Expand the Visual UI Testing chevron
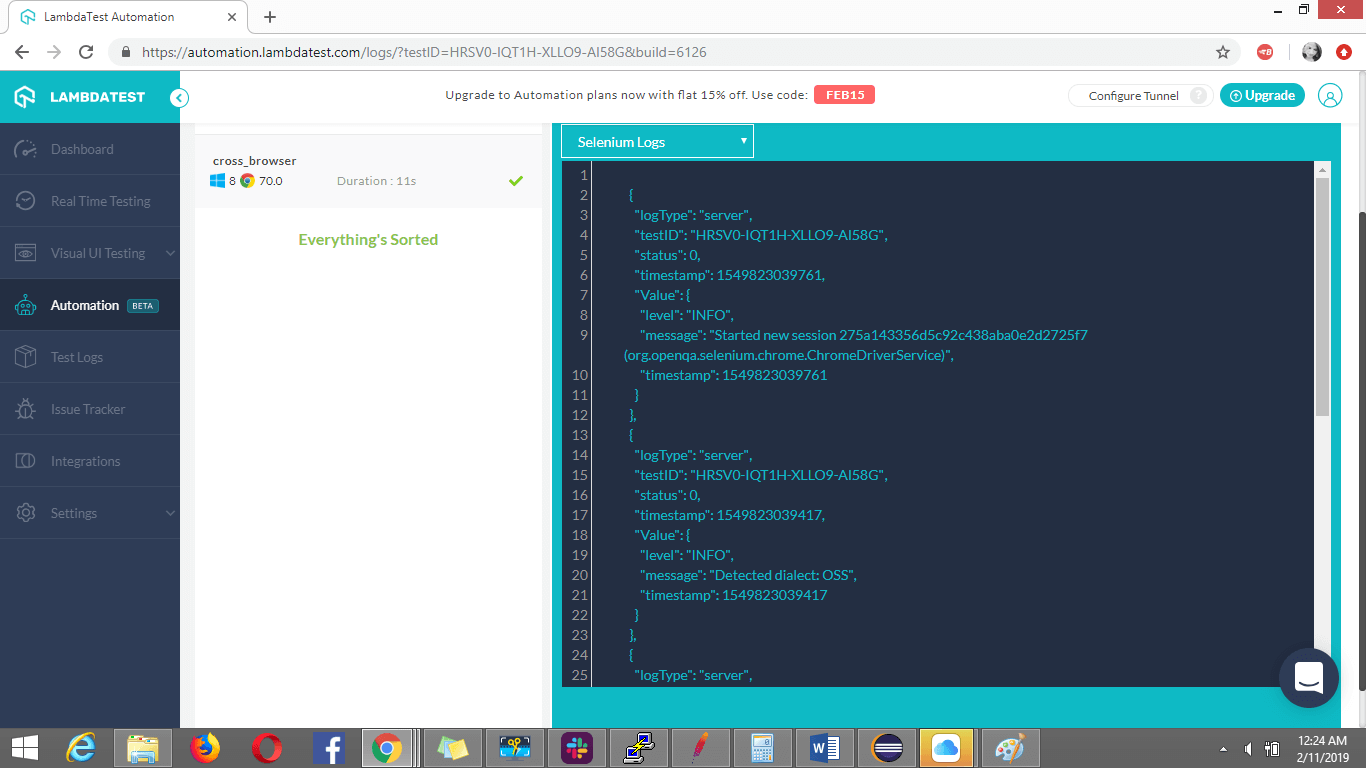The height and width of the screenshot is (768, 1366). point(169,254)
